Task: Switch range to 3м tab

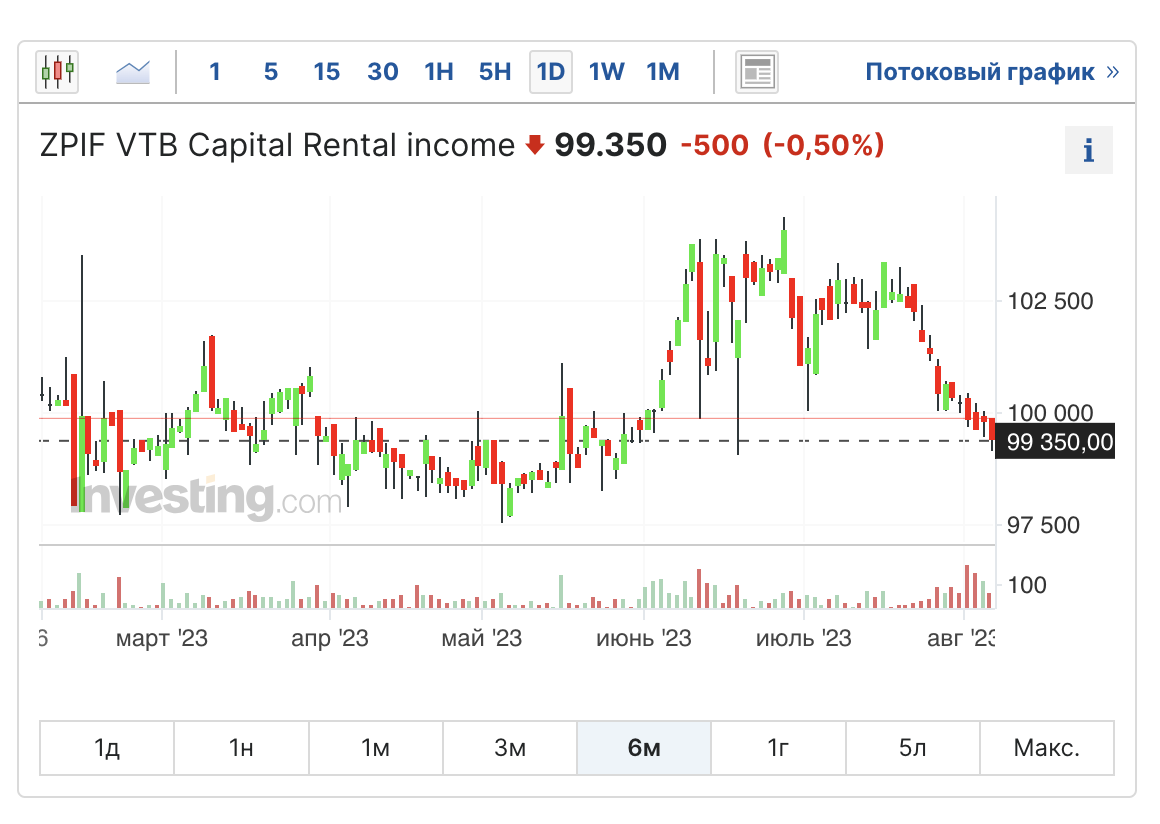Action: (x=510, y=748)
